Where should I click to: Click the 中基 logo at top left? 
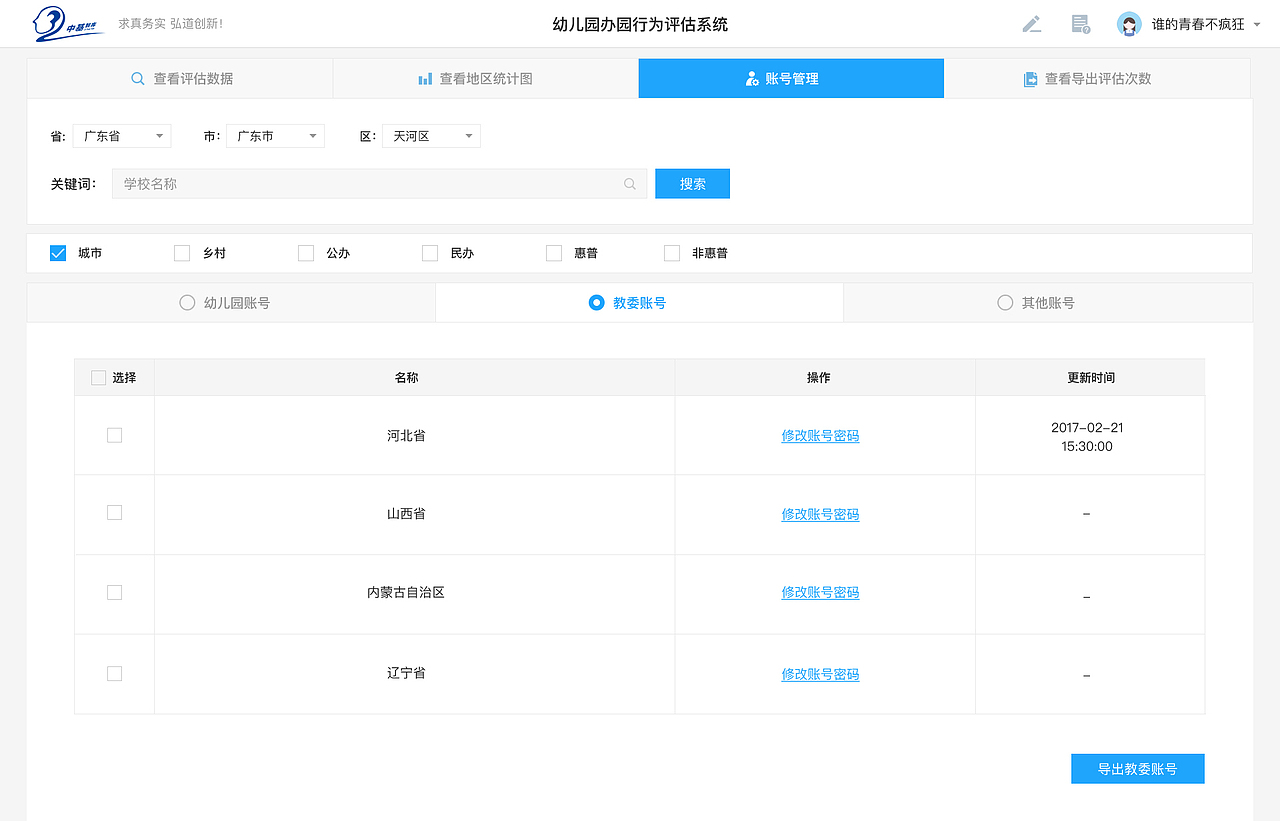click(62, 22)
